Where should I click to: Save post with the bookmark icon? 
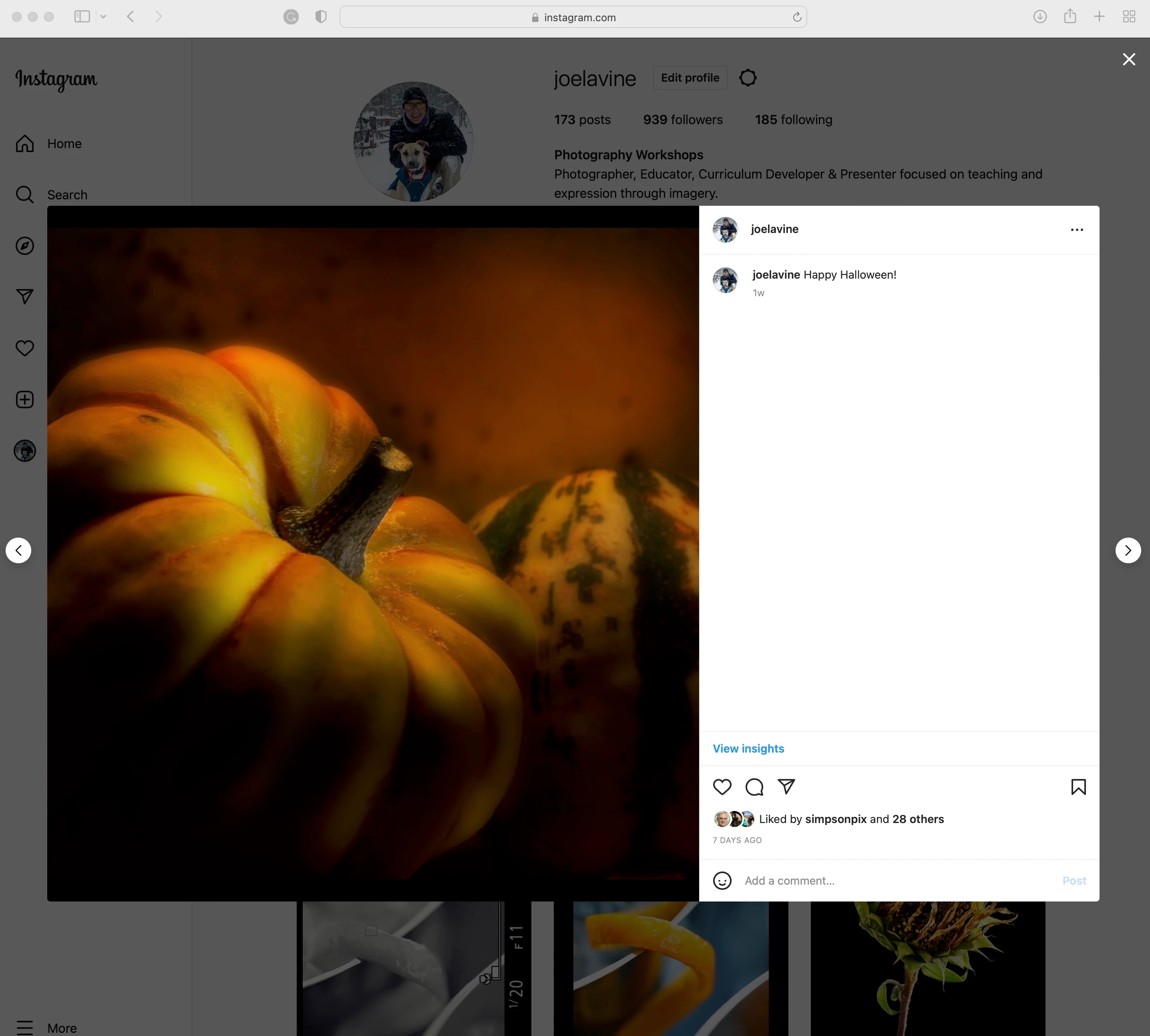pos(1078,787)
